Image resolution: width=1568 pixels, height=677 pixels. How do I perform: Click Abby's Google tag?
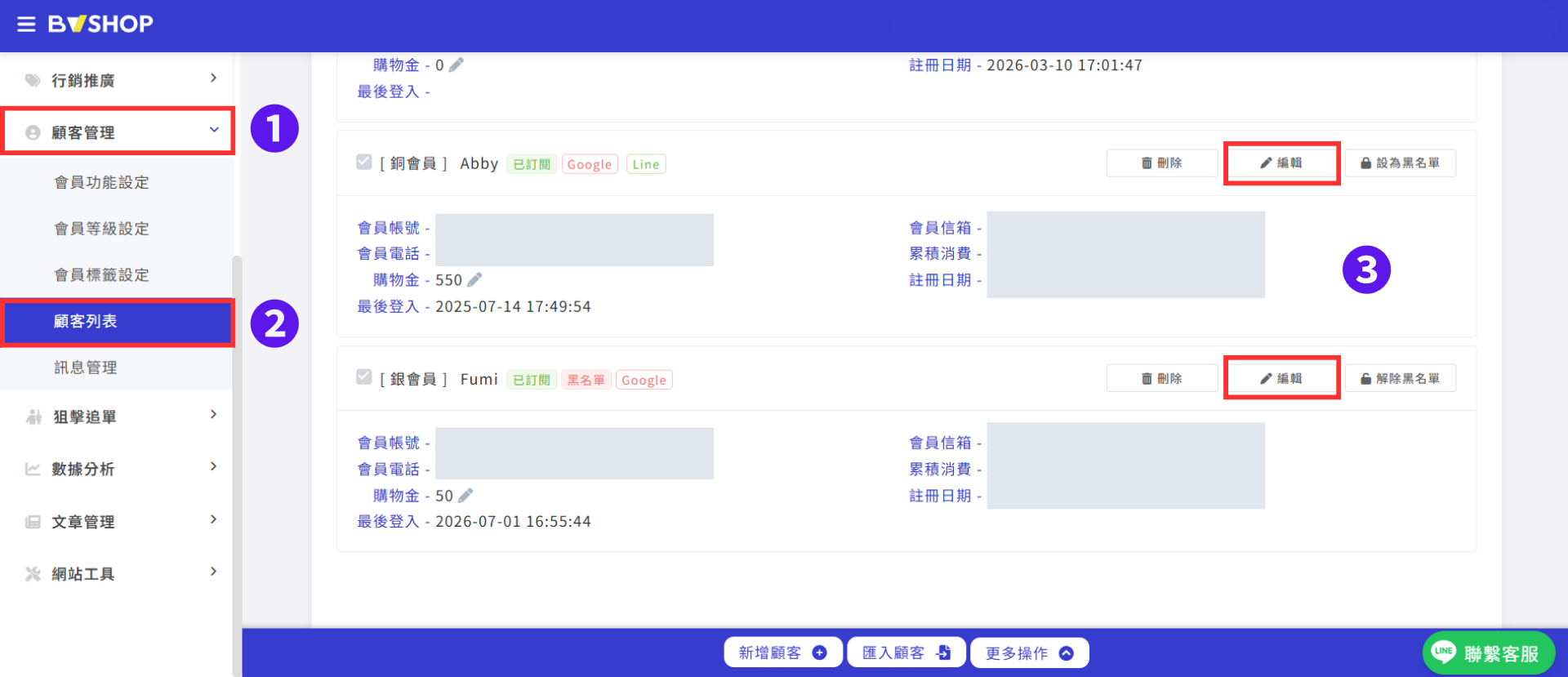point(590,164)
